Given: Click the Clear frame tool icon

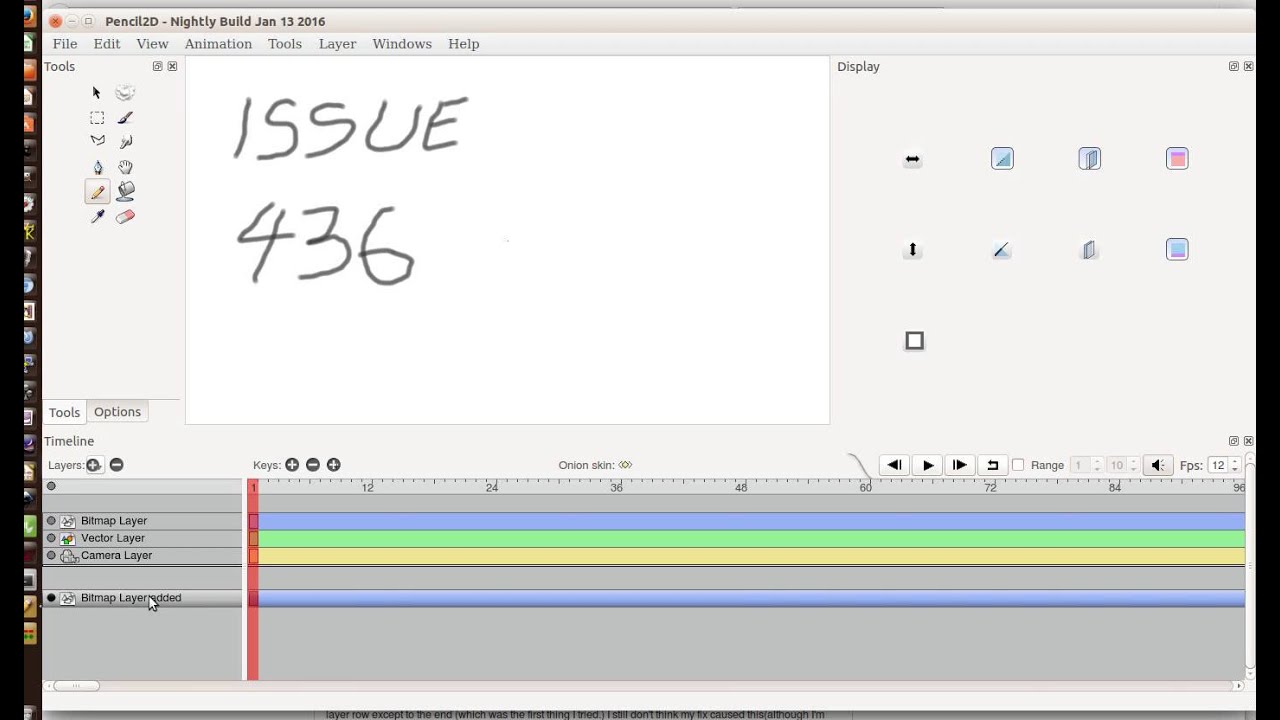Looking at the screenshot, I should 125,93.
